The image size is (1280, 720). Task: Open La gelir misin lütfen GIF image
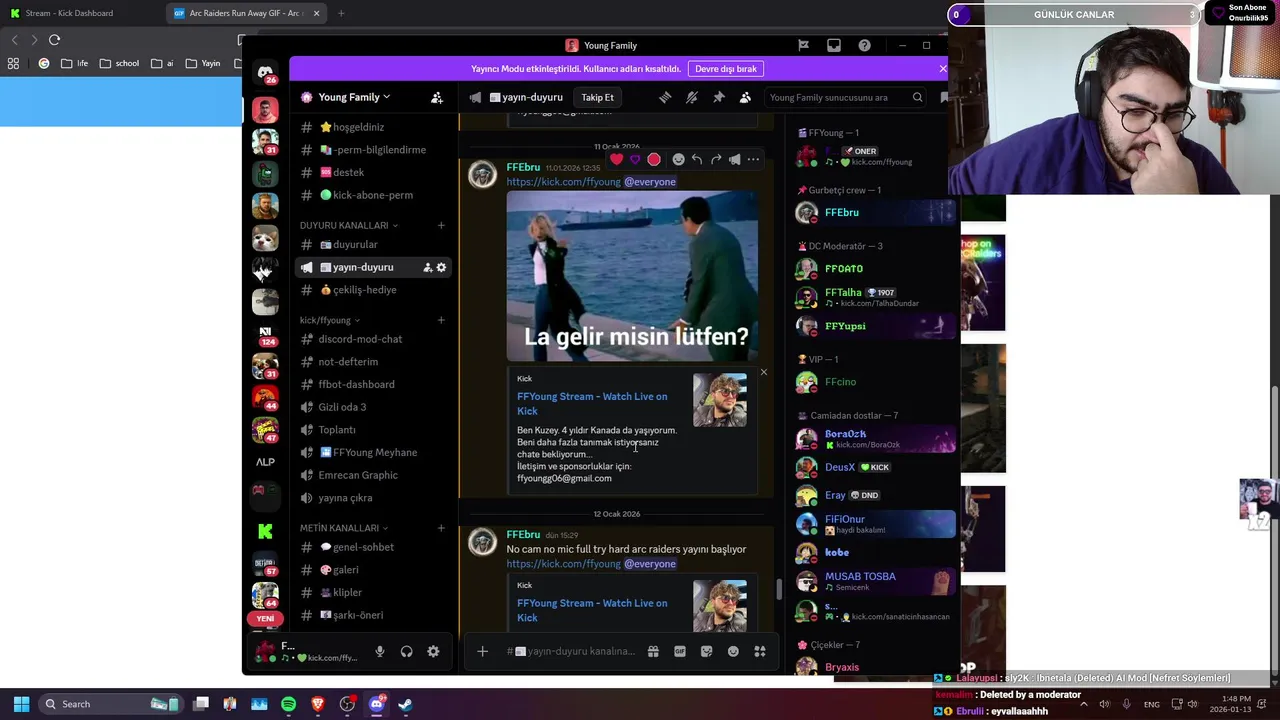pyautogui.click(x=632, y=276)
